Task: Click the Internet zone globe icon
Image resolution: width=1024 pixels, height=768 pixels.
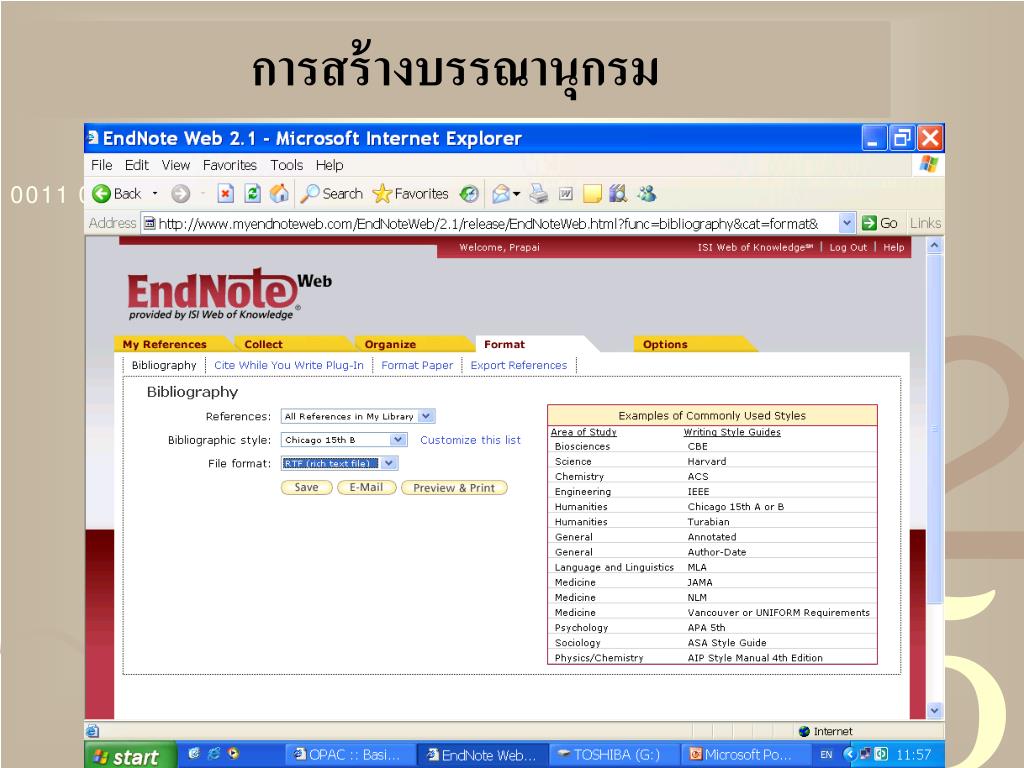Action: click(805, 731)
